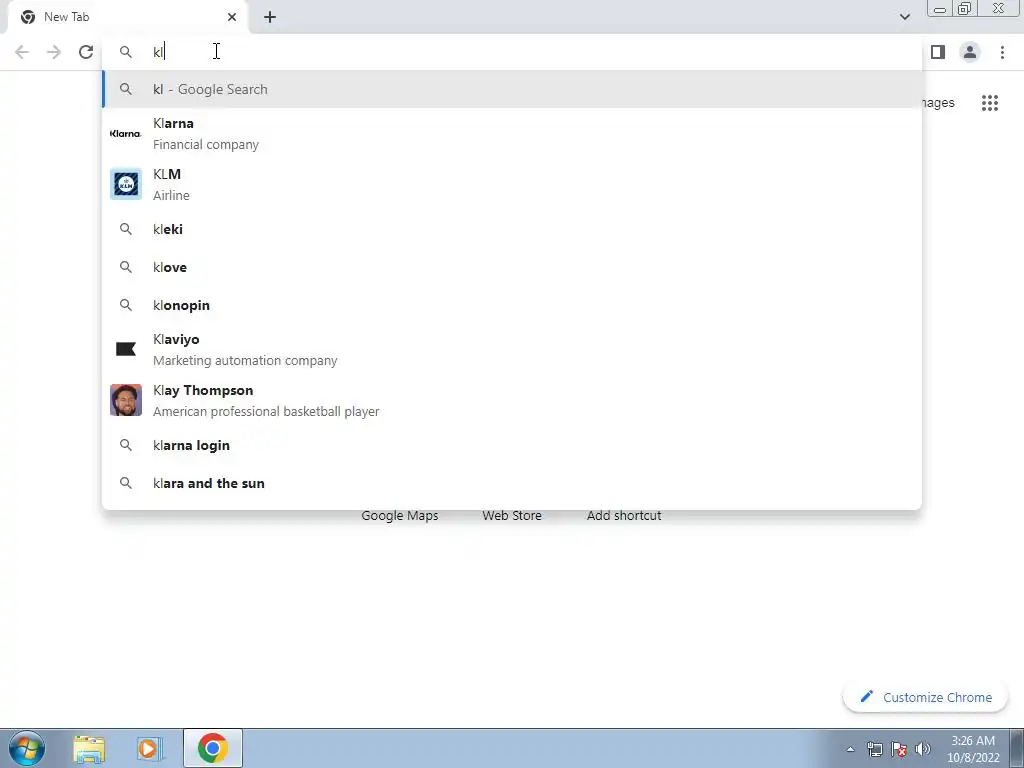
Task: Select the kleki suggestion
Action: 512,229
